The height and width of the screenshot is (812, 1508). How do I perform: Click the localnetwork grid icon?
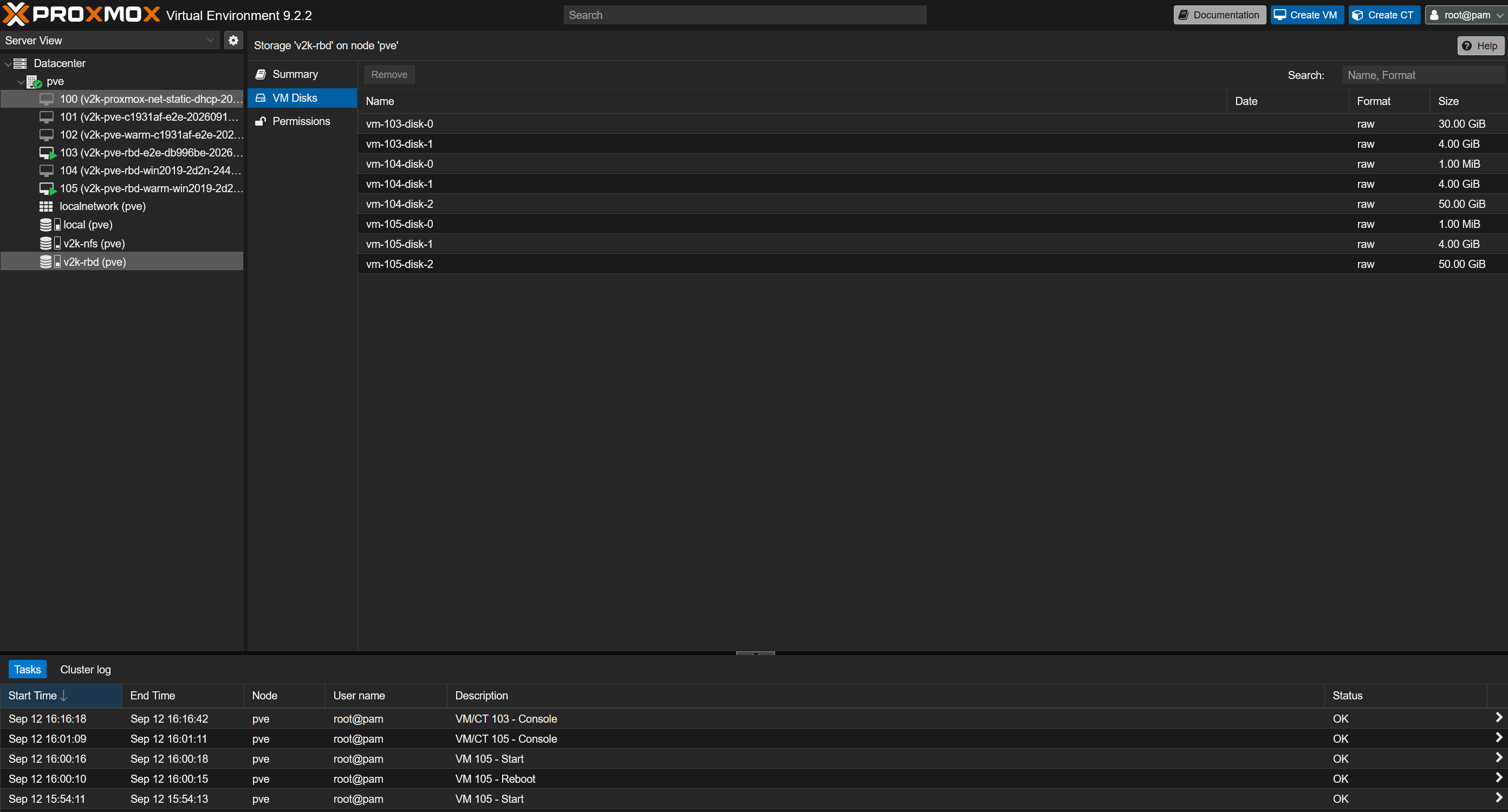coord(46,206)
